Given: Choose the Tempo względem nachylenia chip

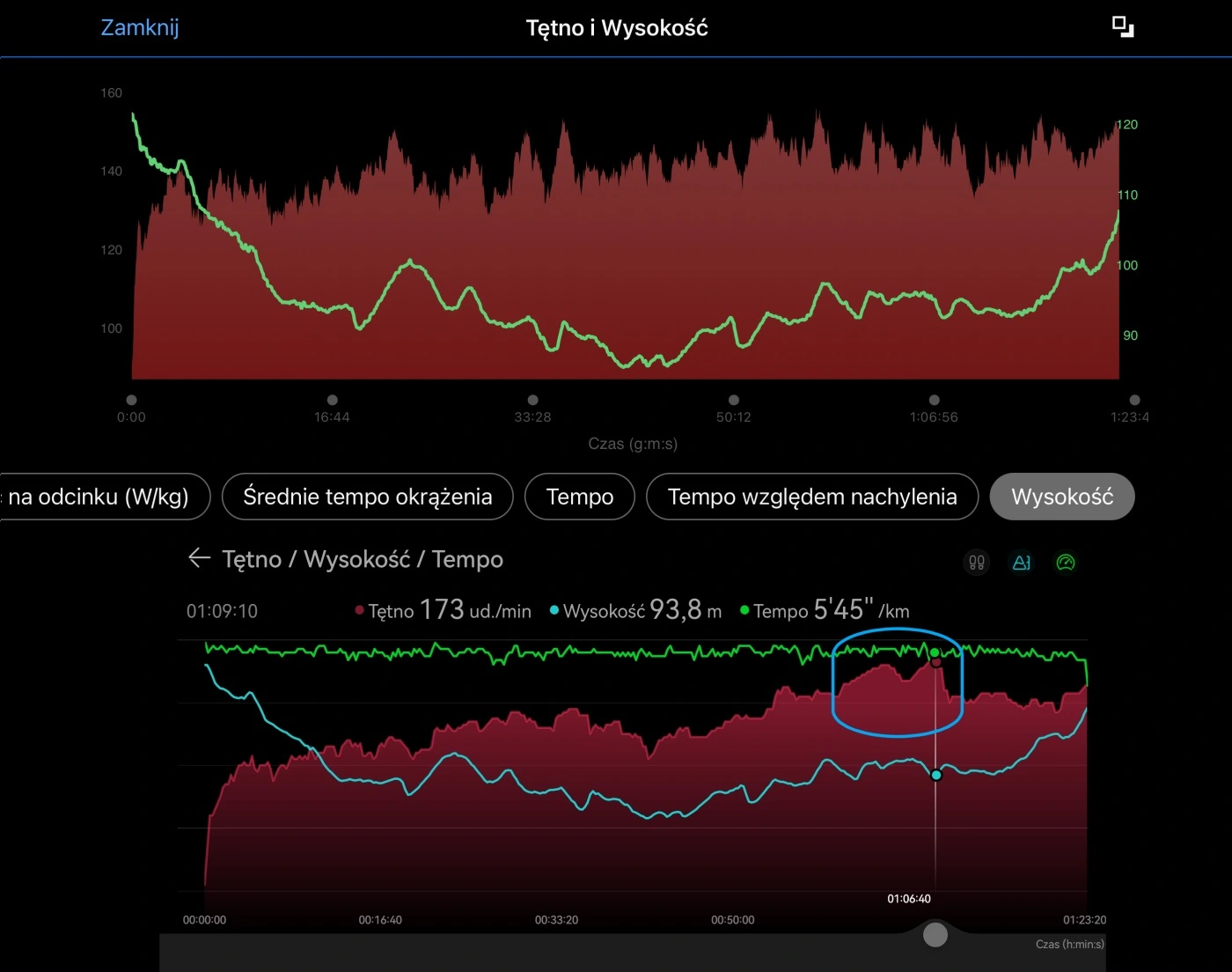Looking at the screenshot, I should coord(811,497).
